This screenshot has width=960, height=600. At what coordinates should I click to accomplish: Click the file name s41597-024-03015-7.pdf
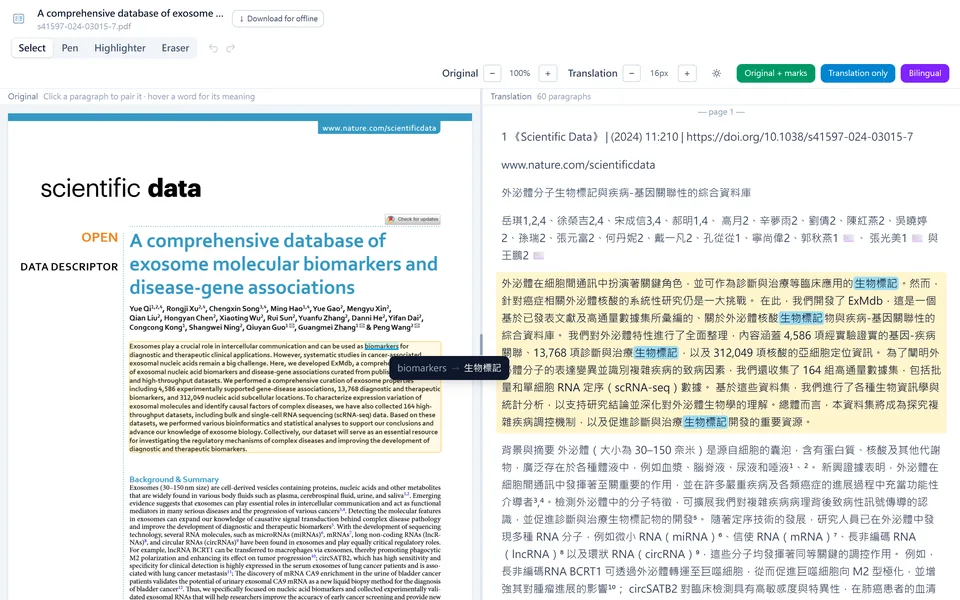[x=84, y=26]
